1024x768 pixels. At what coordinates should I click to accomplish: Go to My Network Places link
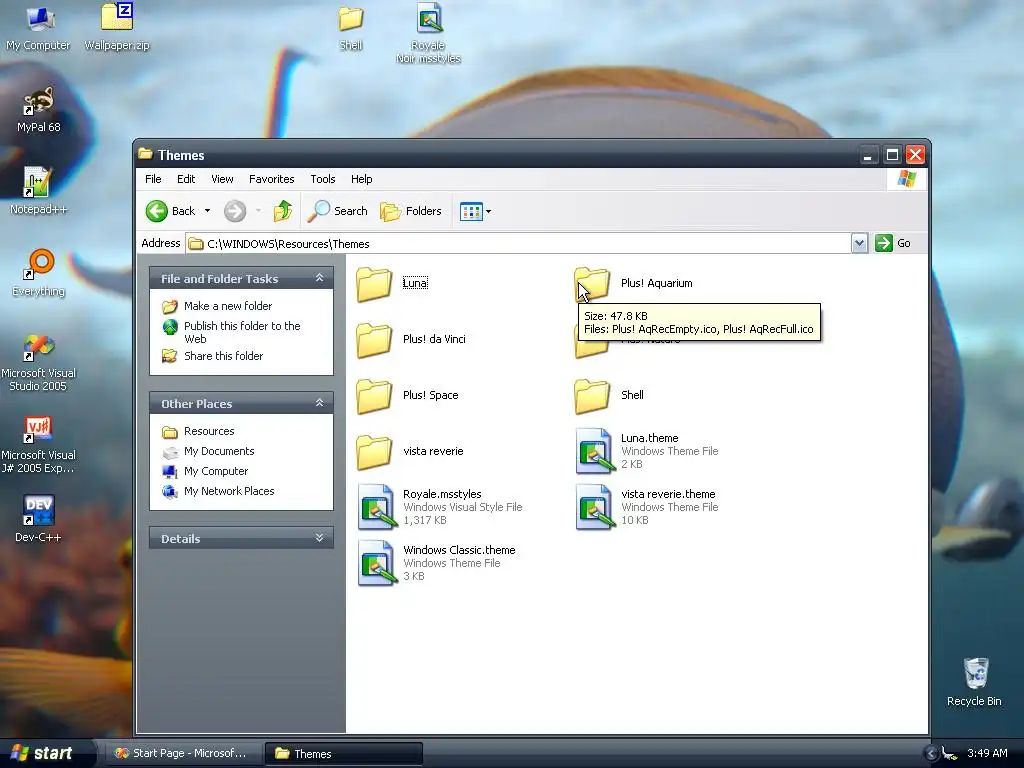(x=229, y=491)
